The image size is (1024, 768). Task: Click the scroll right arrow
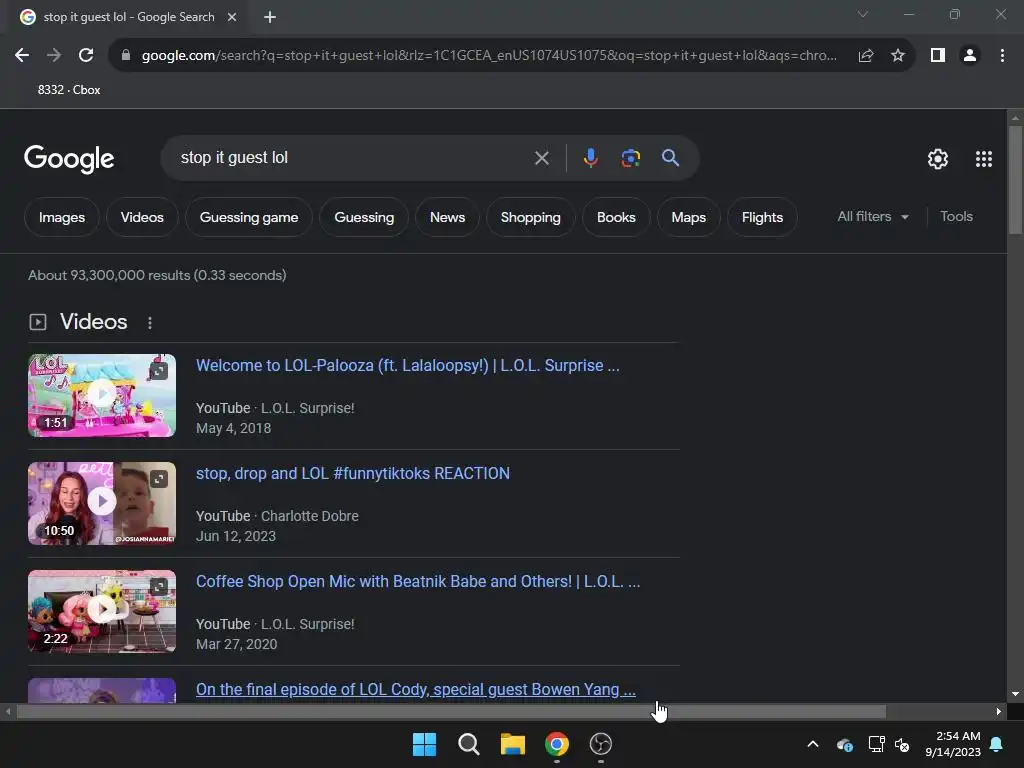(999, 712)
